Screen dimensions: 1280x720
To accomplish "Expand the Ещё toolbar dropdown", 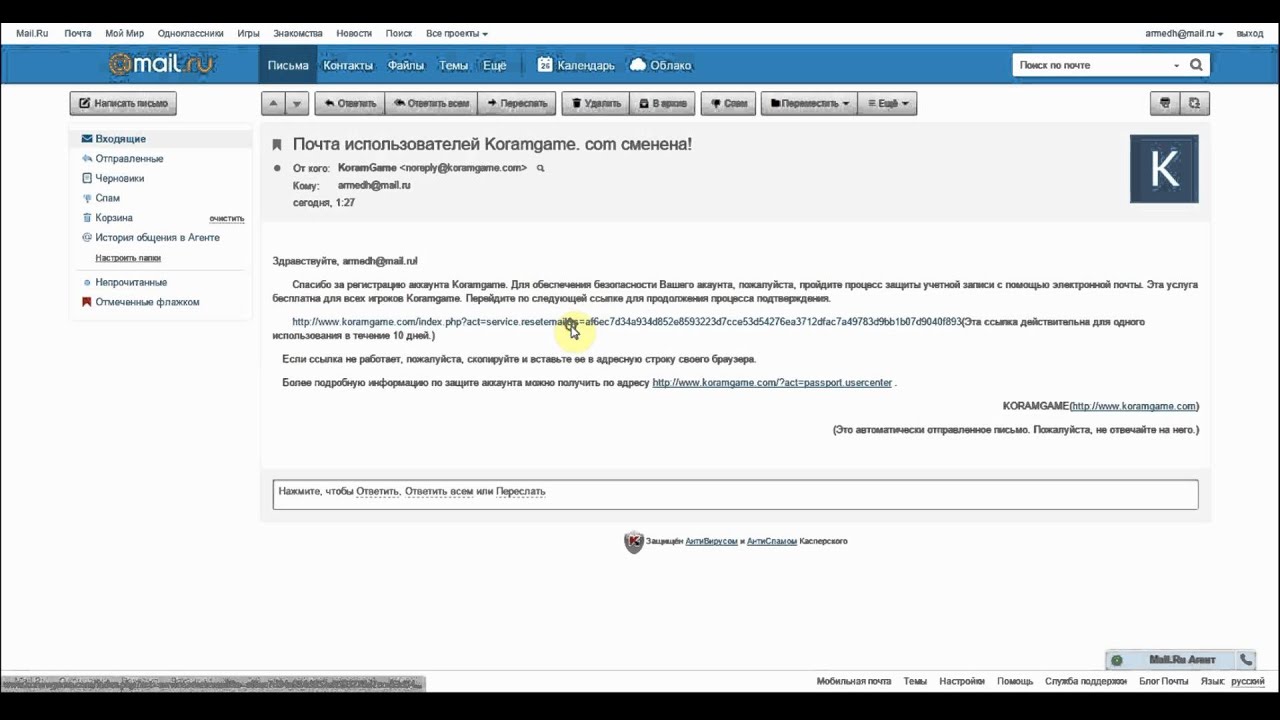I will pos(887,103).
